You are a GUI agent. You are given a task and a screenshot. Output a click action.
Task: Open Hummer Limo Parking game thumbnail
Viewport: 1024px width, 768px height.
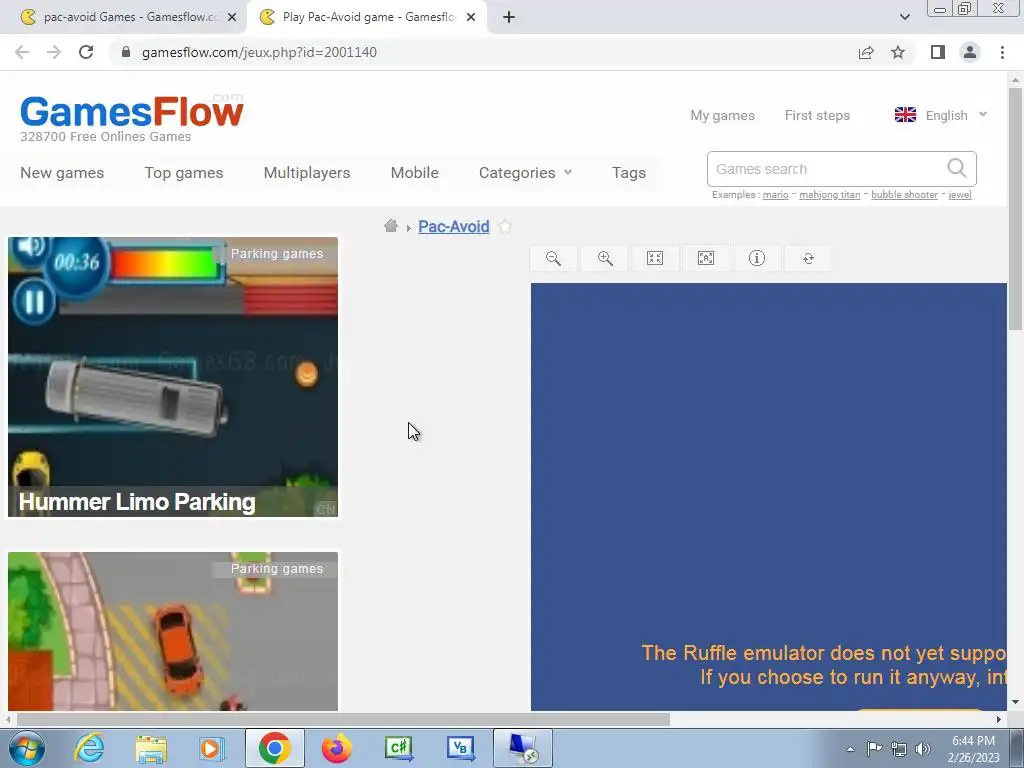[x=173, y=377]
